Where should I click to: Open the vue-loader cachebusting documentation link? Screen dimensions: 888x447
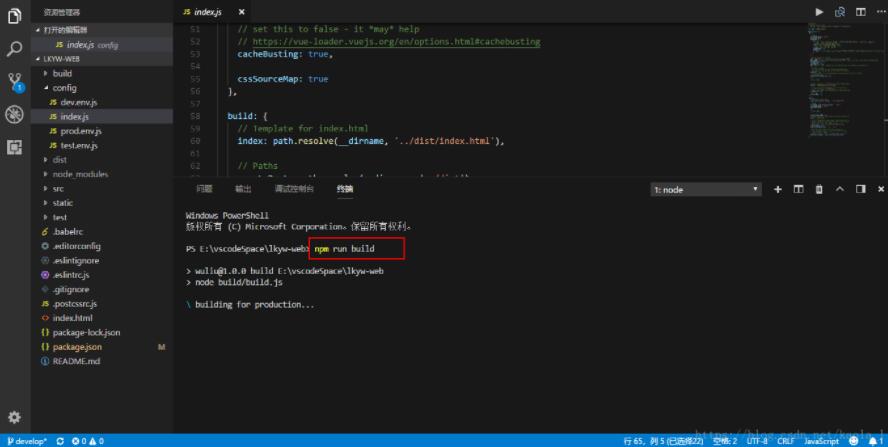coord(396,42)
